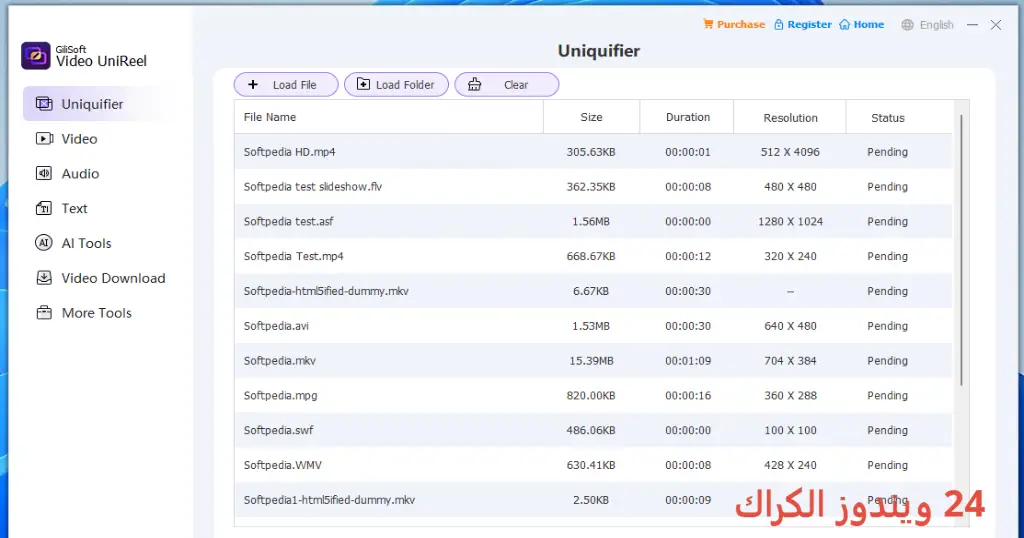Screen dimensions: 1024x538
Task: Click the Resolution column header
Action: coord(790,118)
